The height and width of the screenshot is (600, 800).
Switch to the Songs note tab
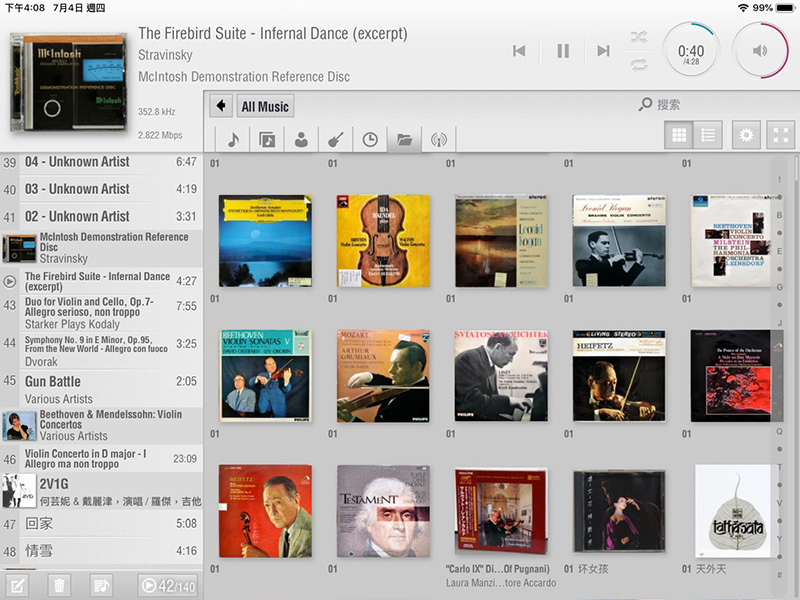click(233, 139)
